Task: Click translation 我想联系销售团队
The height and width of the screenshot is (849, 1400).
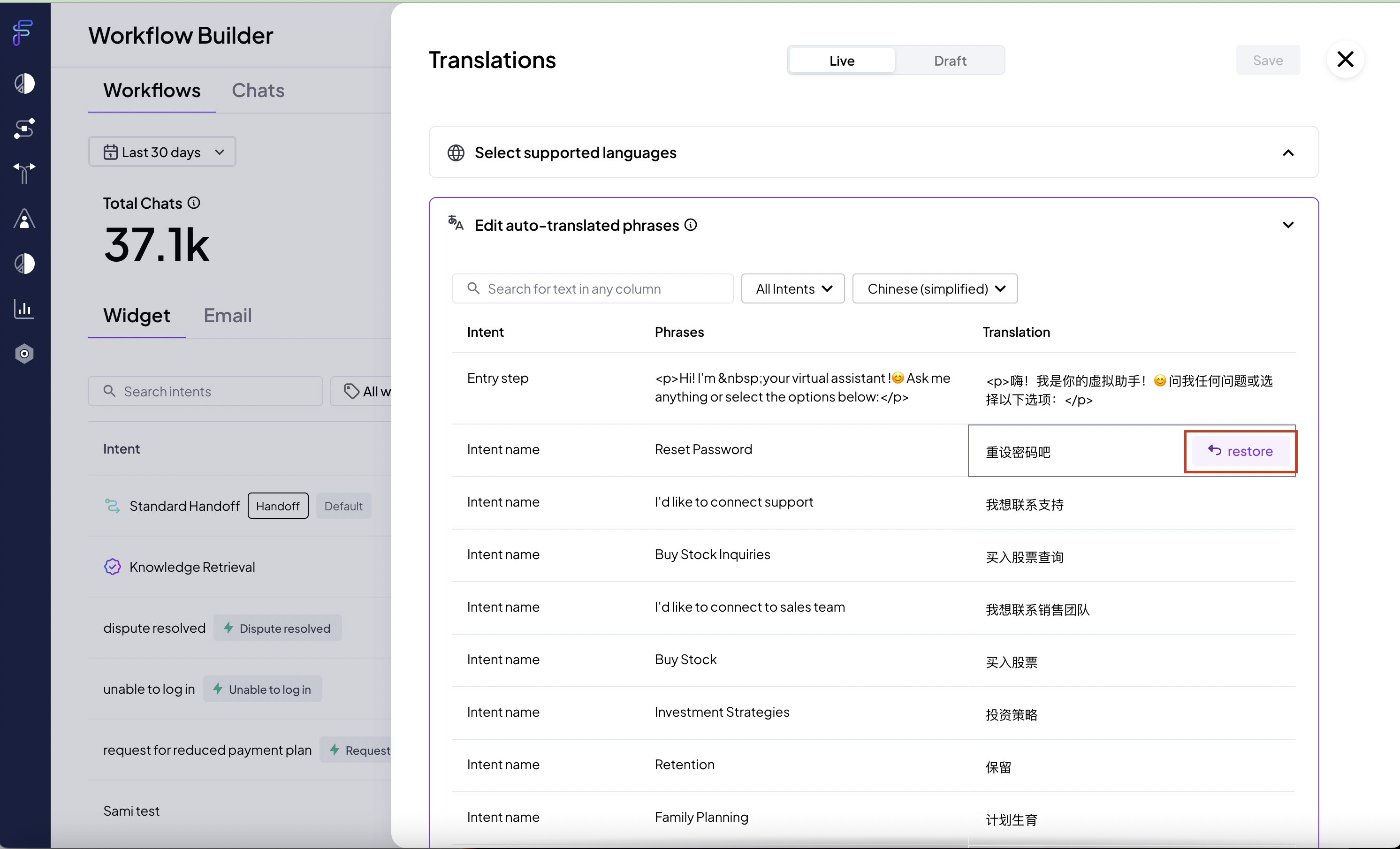Action: coord(1037,609)
